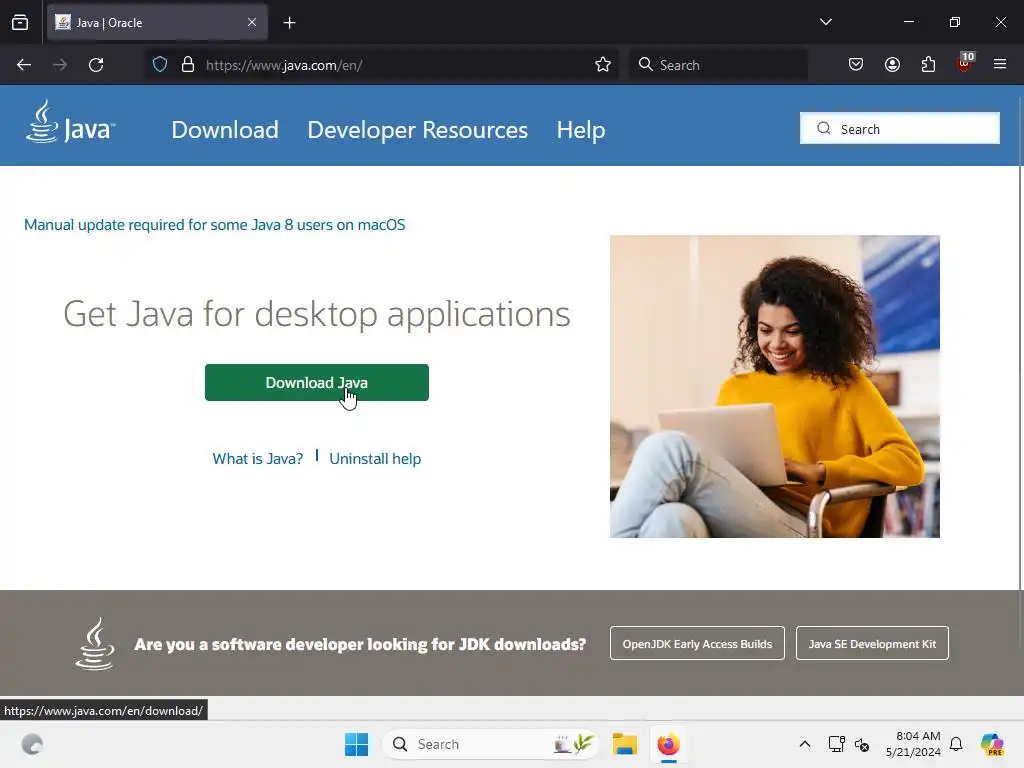
Task: Click the padlock site security icon
Action: pyautogui.click(x=188, y=65)
